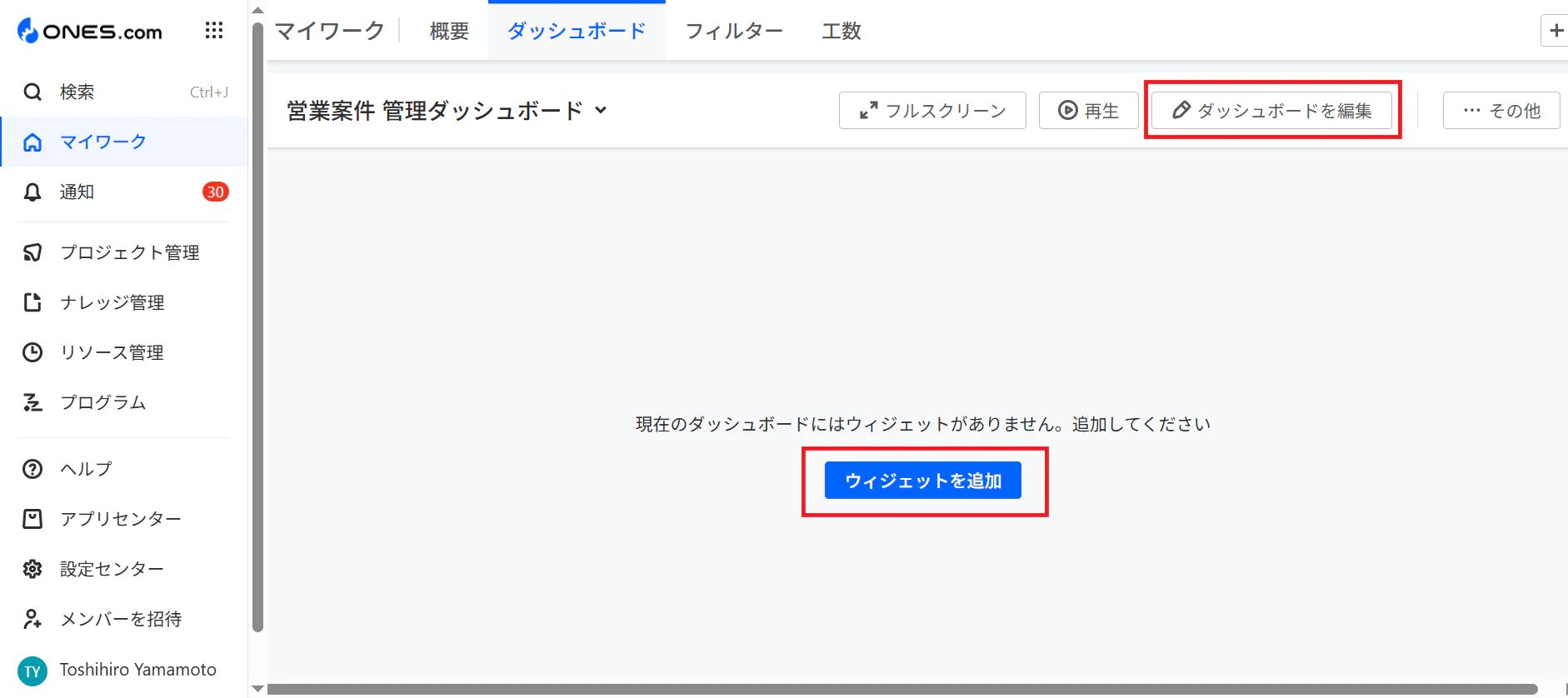Open the app grid launcher icon
Screen dimensions: 1568x698
coord(214,31)
